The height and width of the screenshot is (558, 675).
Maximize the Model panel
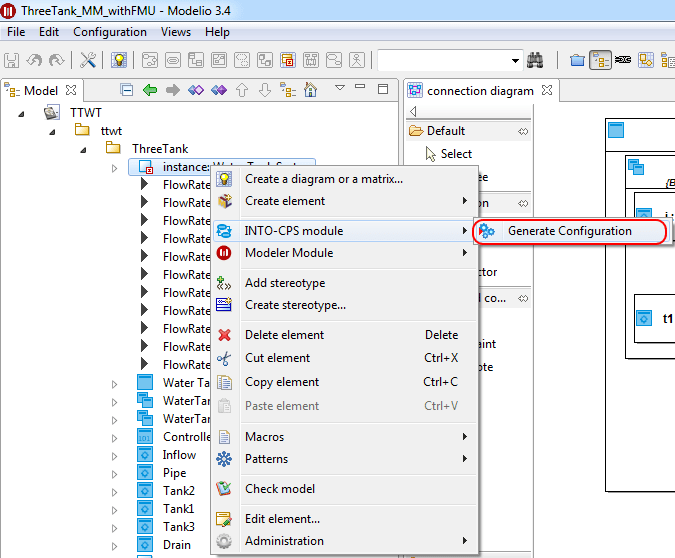[383, 89]
